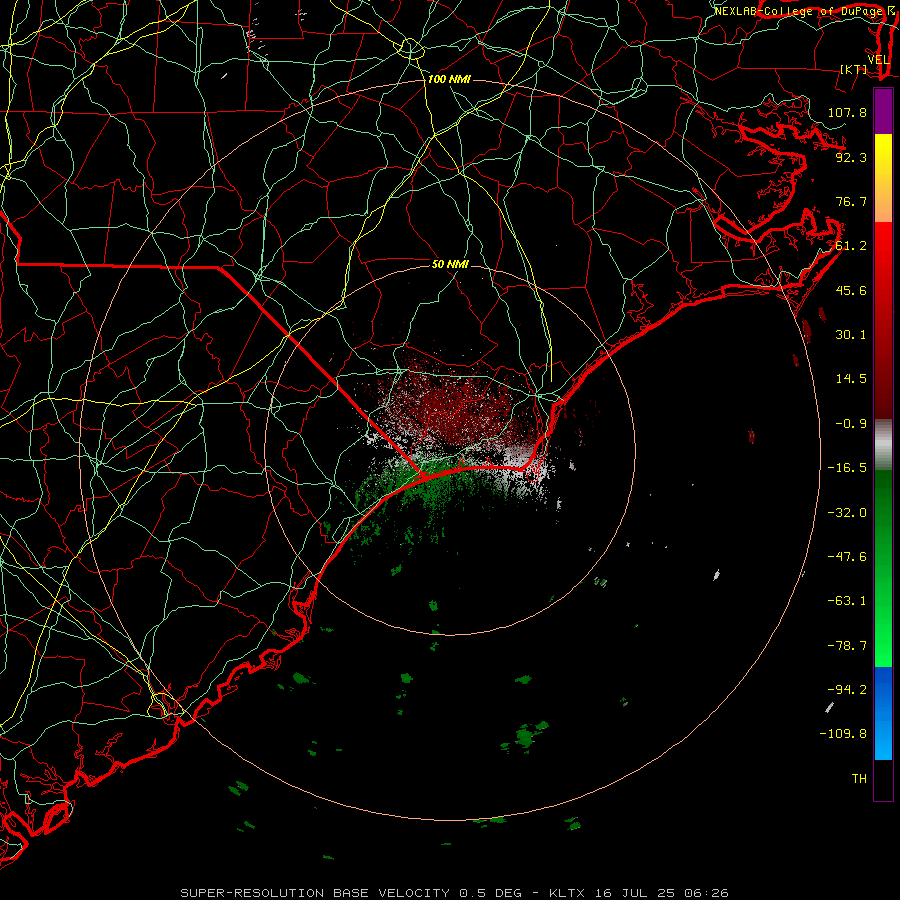Click the 61.2 velocity scale value

851,246
